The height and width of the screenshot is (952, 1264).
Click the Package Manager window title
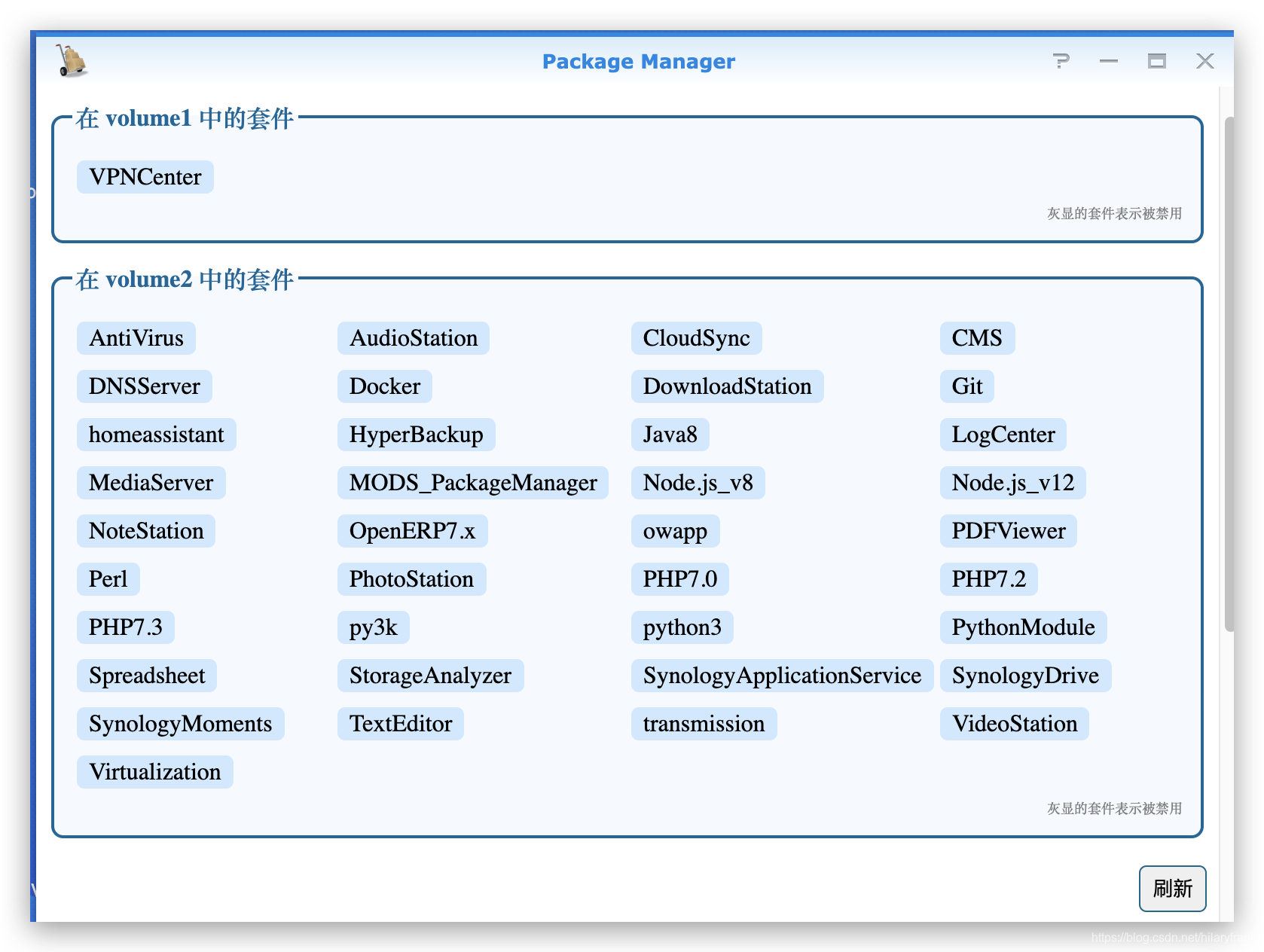tap(639, 62)
